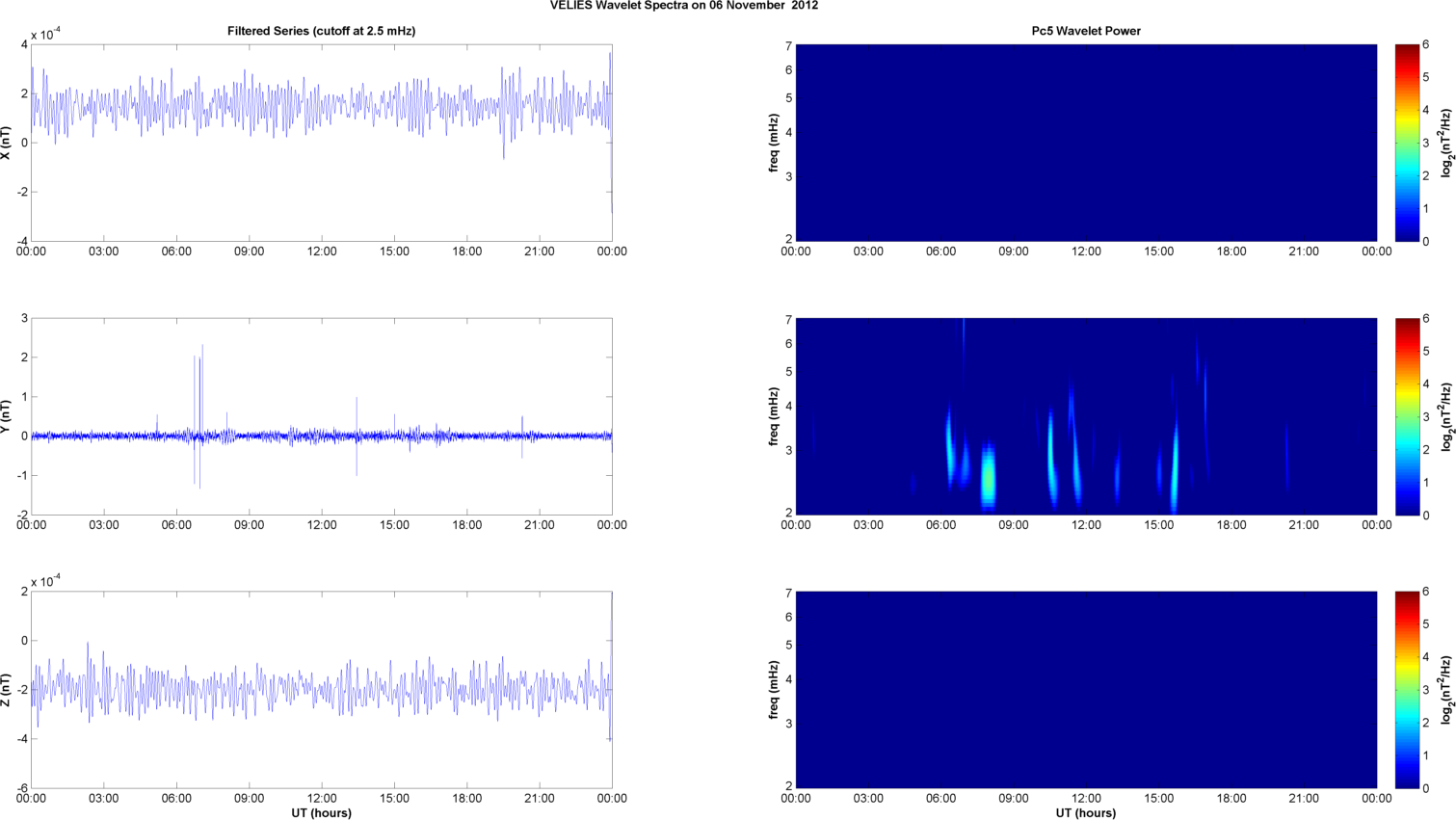
Task: Click the "x 10^-4" exponent above the X plot
Action: click(45, 34)
